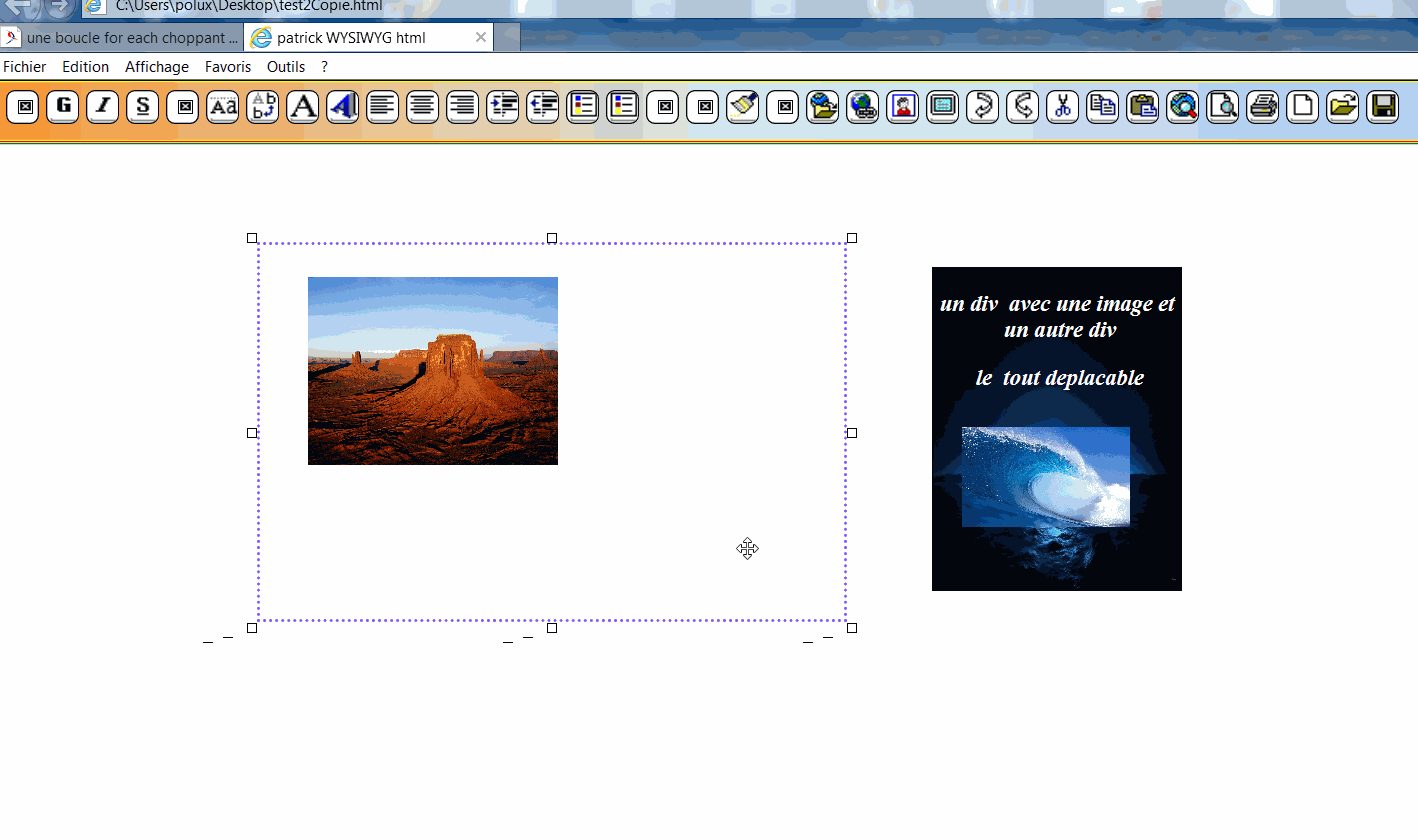Open the Affichage menu

click(157, 67)
